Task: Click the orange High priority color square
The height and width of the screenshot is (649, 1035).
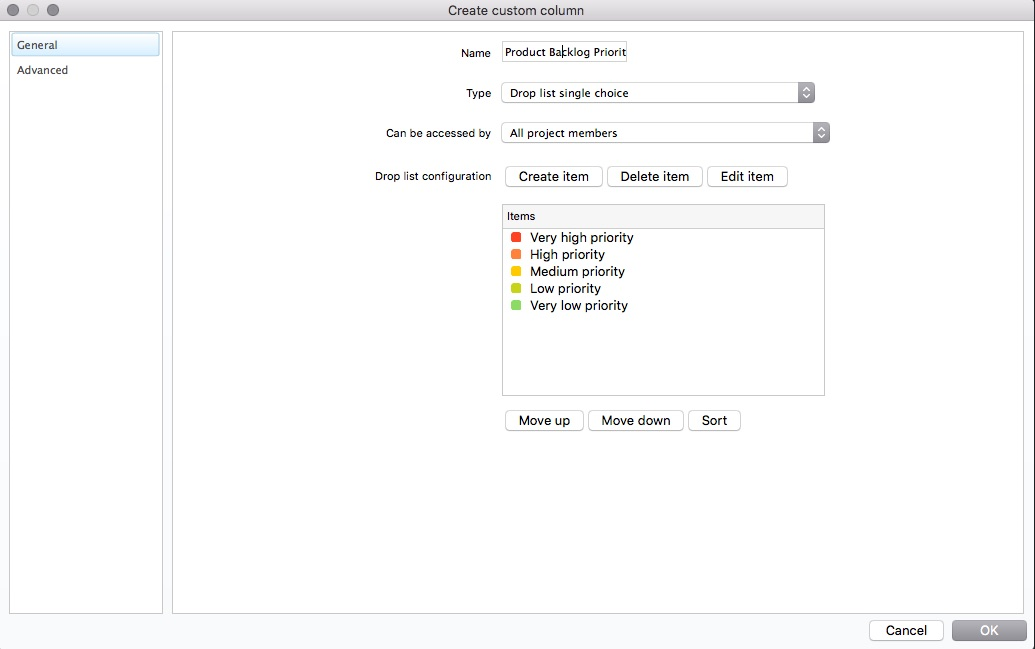Action: [516, 254]
